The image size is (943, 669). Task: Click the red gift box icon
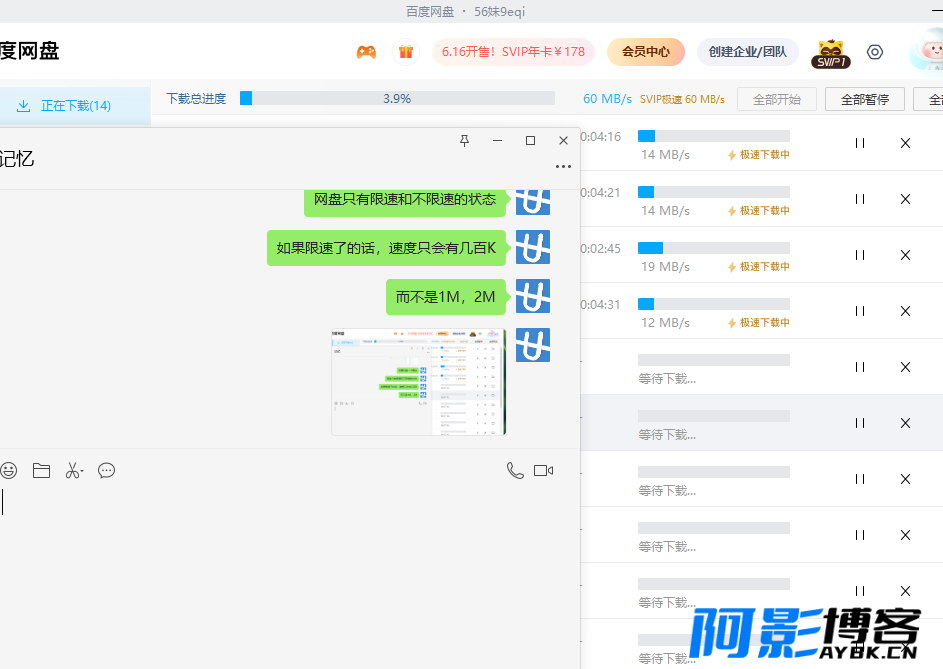[x=406, y=52]
